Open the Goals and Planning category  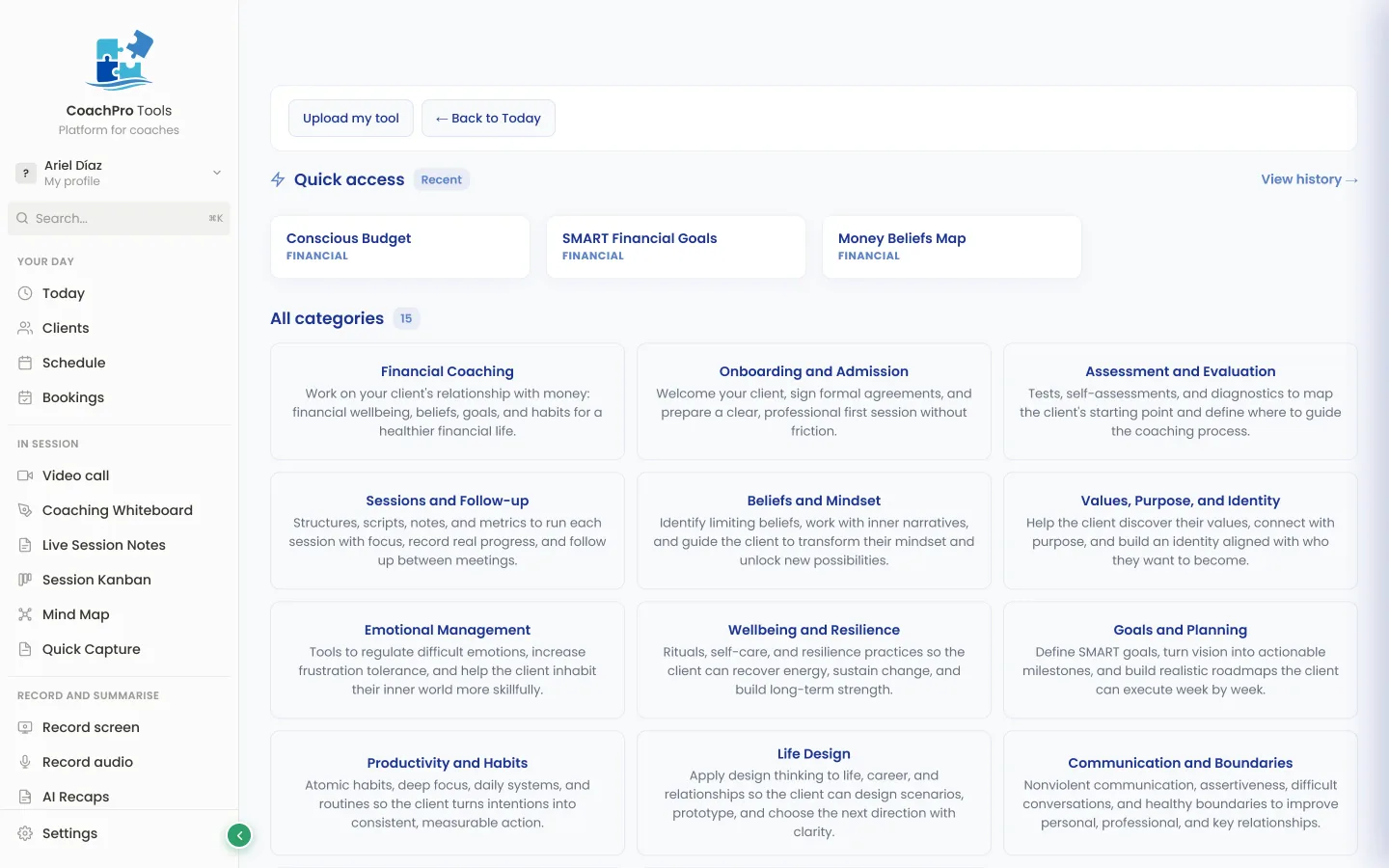click(1181, 660)
